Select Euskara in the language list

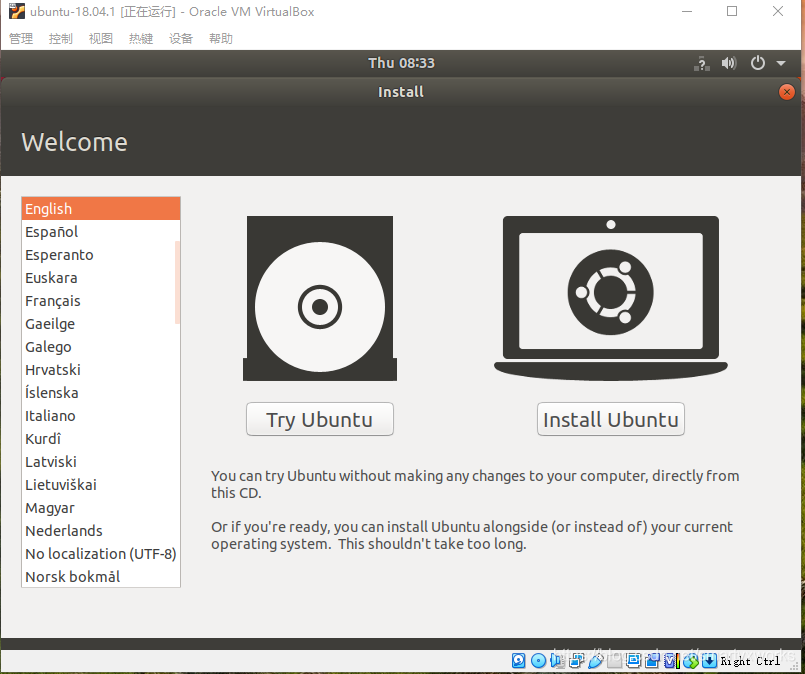[x=101, y=278]
